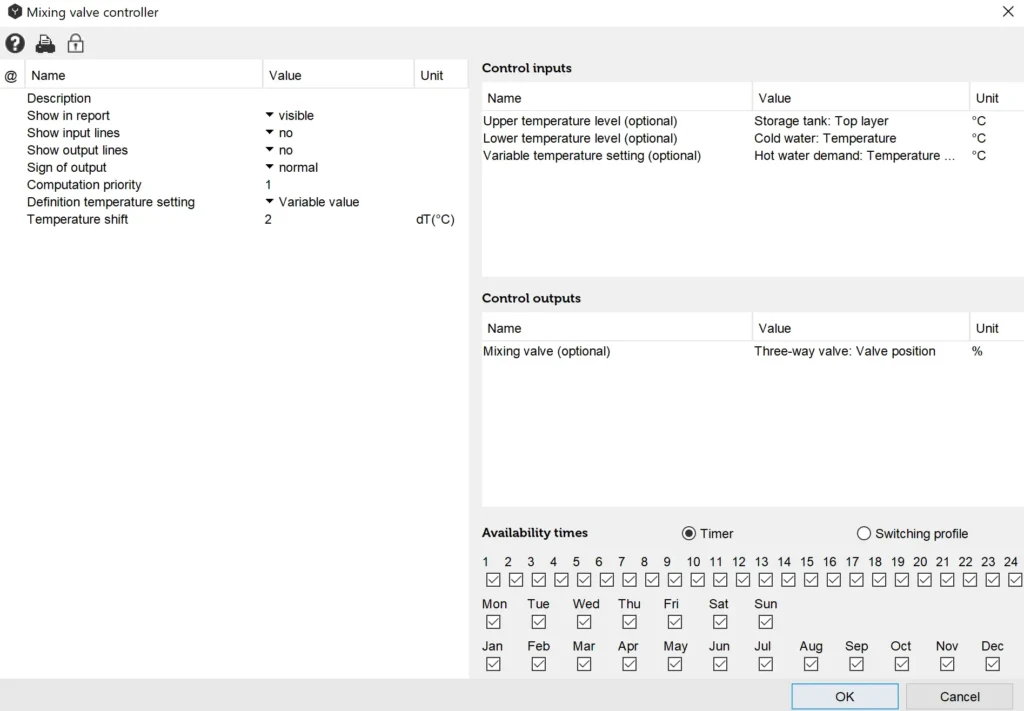Uncheck the Sat day checkbox
This screenshot has width=1024, height=711.
[720, 622]
